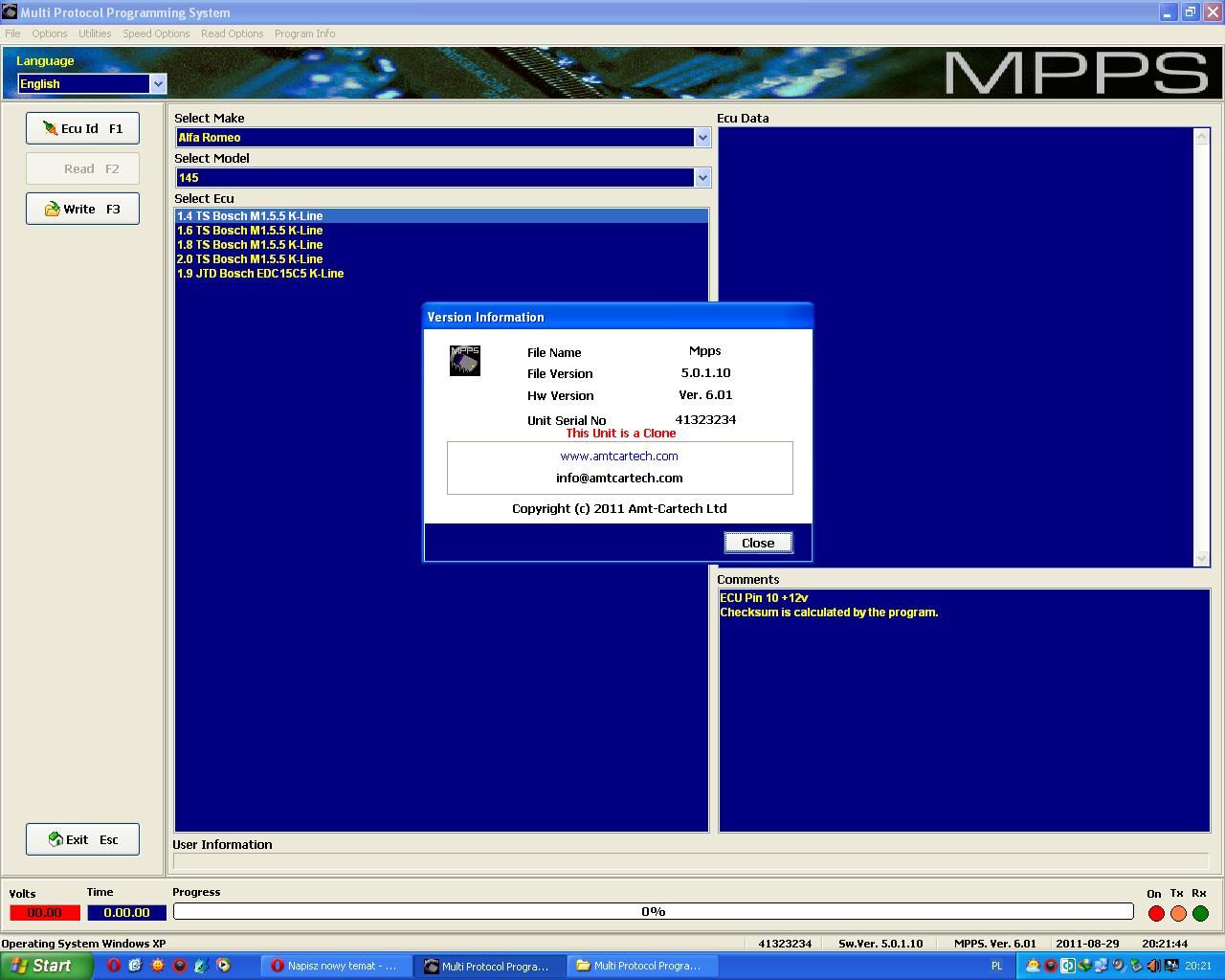This screenshot has height=980, width=1225.
Task: Click the Ecu Data scrollbar up arrow
Action: click(x=1202, y=138)
